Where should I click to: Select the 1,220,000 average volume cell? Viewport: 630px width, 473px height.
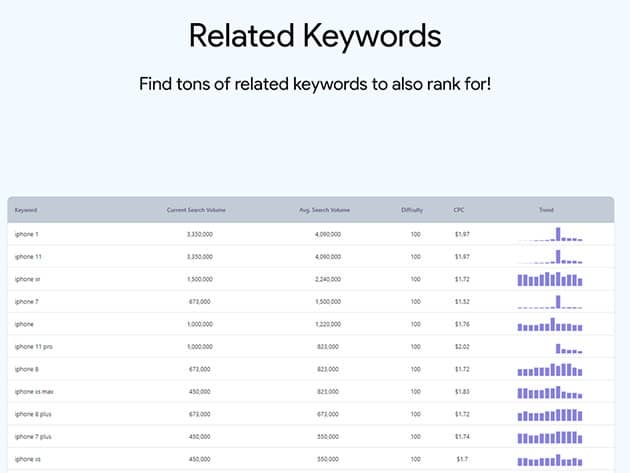(328, 324)
